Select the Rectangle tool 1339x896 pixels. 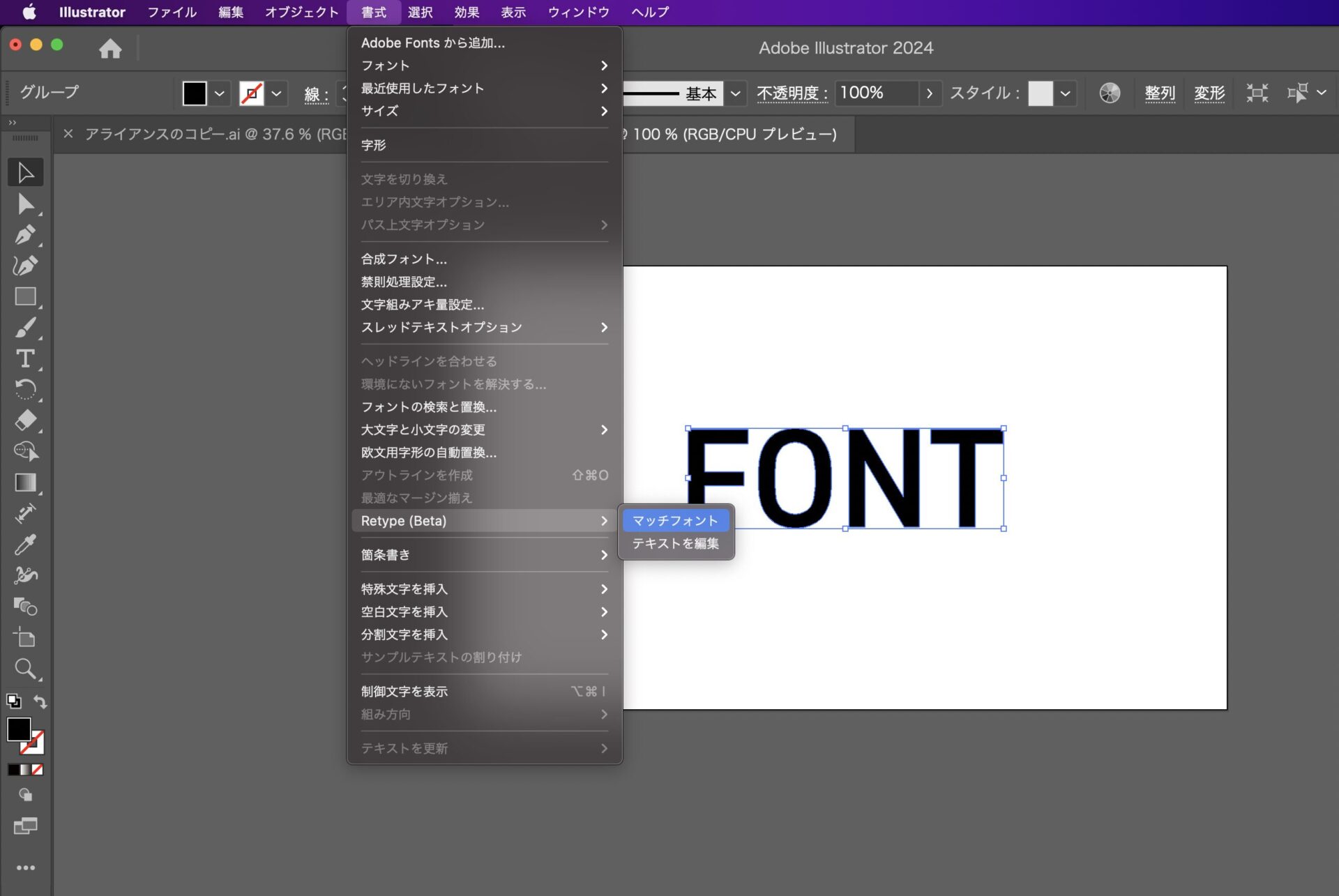(26, 296)
